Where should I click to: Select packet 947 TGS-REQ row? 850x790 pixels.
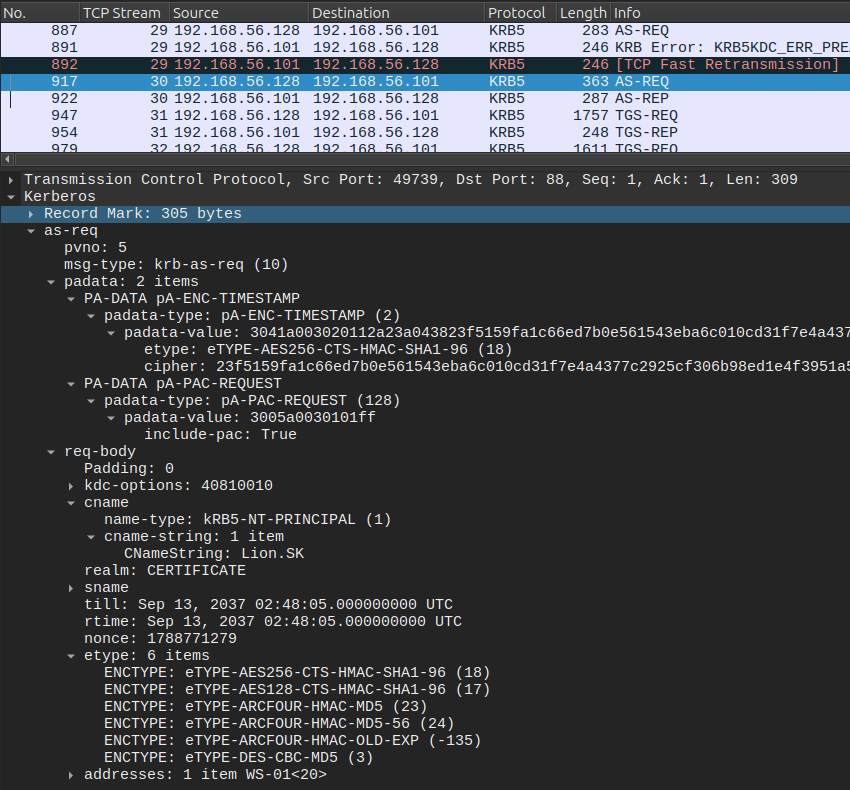(x=400, y=116)
